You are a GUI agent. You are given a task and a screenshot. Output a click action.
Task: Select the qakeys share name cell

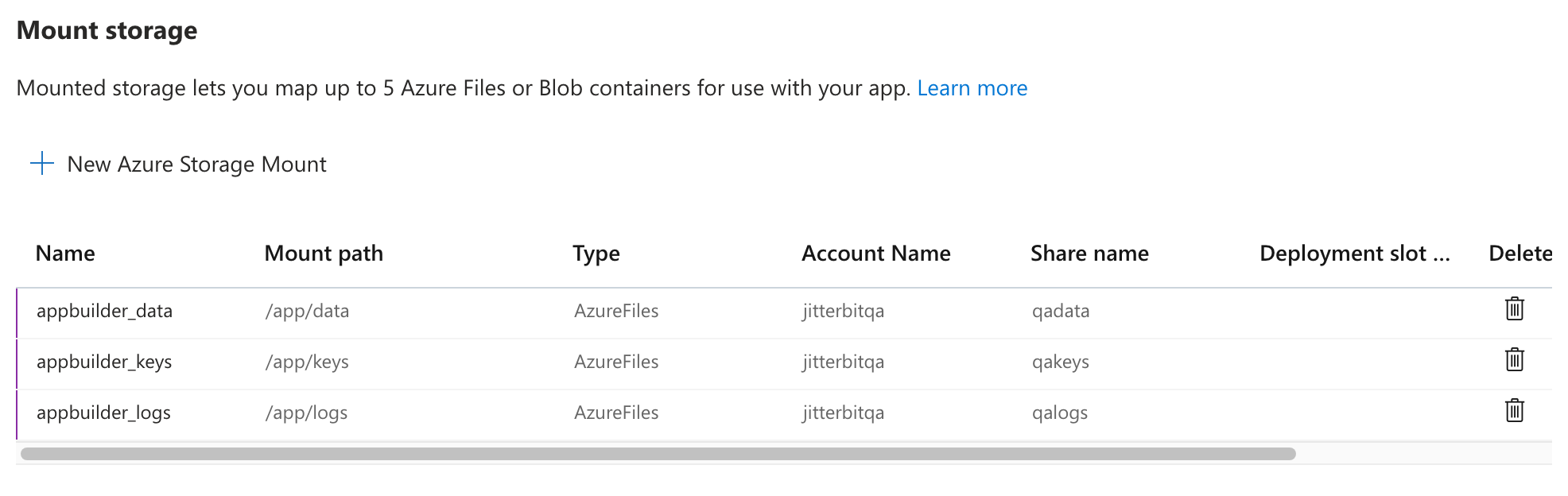click(1060, 362)
